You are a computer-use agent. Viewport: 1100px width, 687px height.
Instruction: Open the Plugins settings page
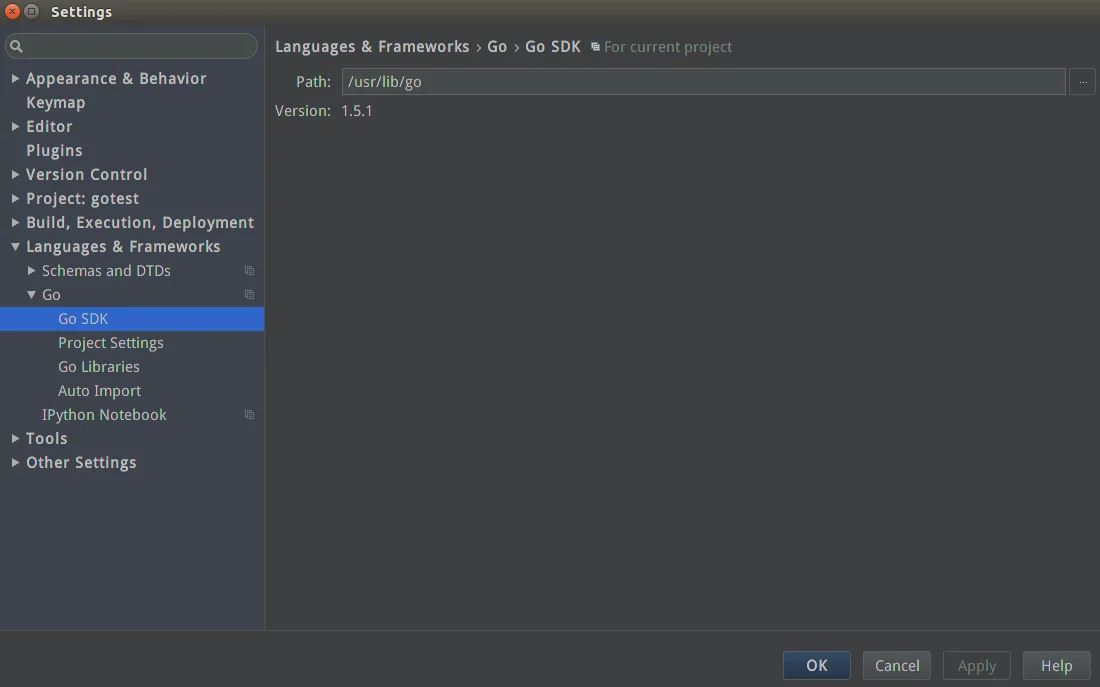coord(54,150)
